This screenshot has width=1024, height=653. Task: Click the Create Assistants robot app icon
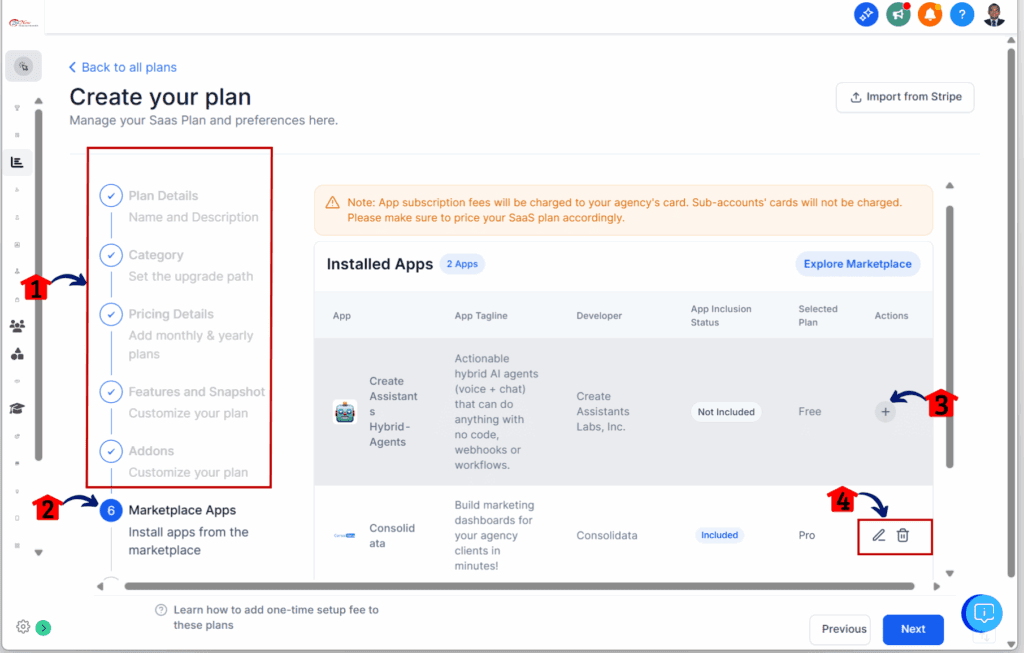click(x=345, y=412)
